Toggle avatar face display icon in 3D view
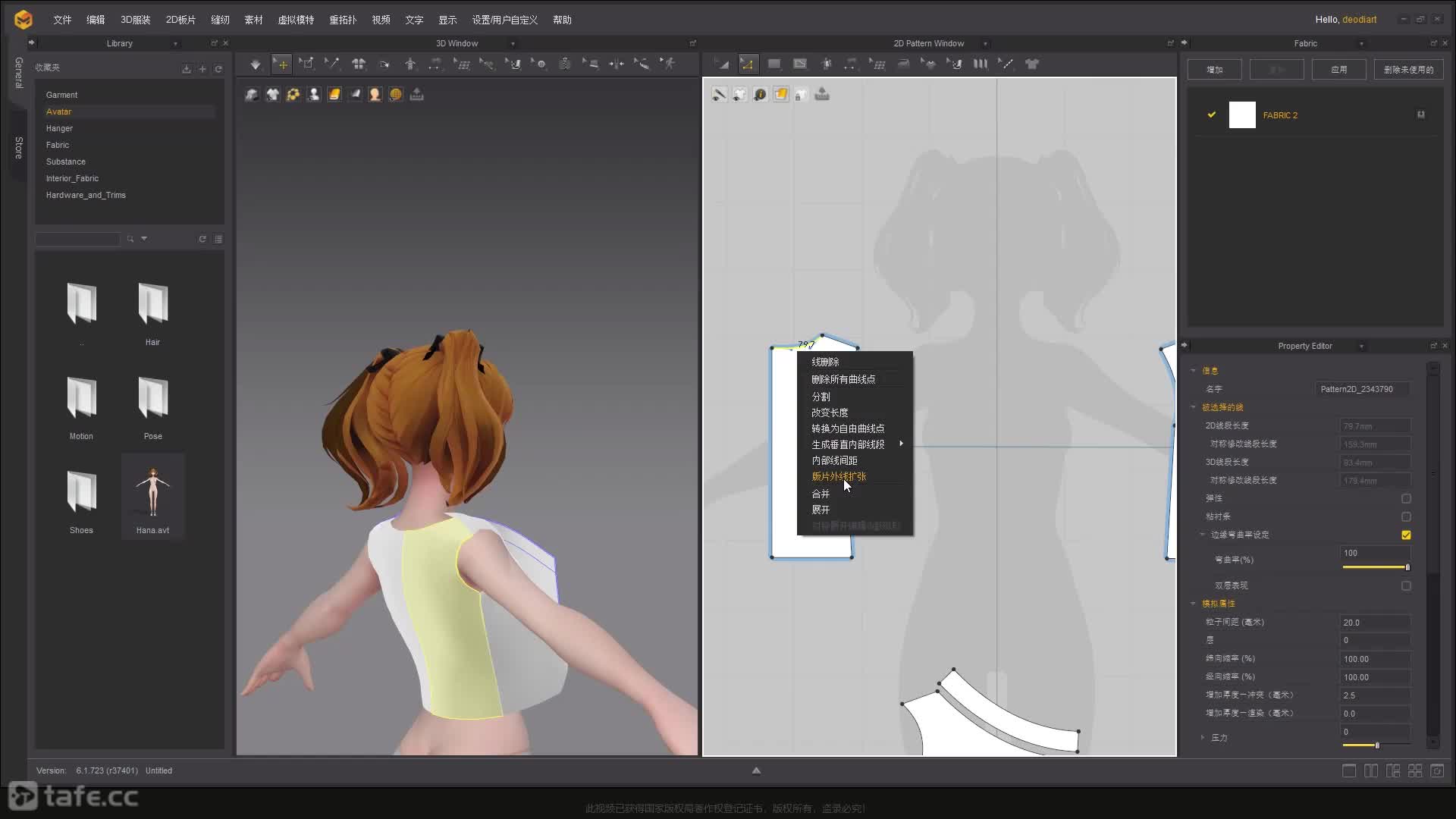 (375, 94)
